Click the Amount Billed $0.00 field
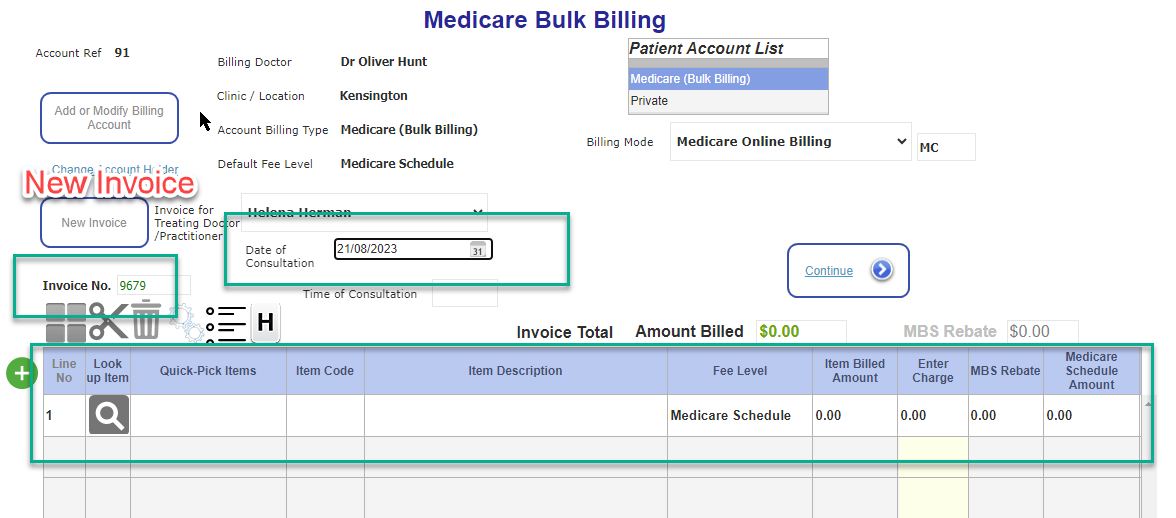 (801, 331)
